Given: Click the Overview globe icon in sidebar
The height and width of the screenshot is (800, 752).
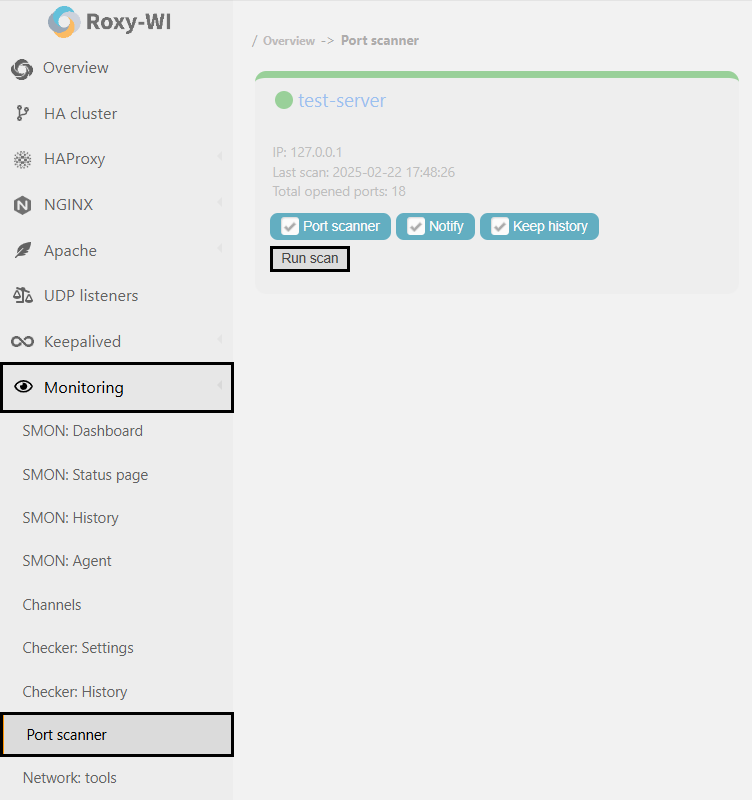Looking at the screenshot, I should point(22,68).
